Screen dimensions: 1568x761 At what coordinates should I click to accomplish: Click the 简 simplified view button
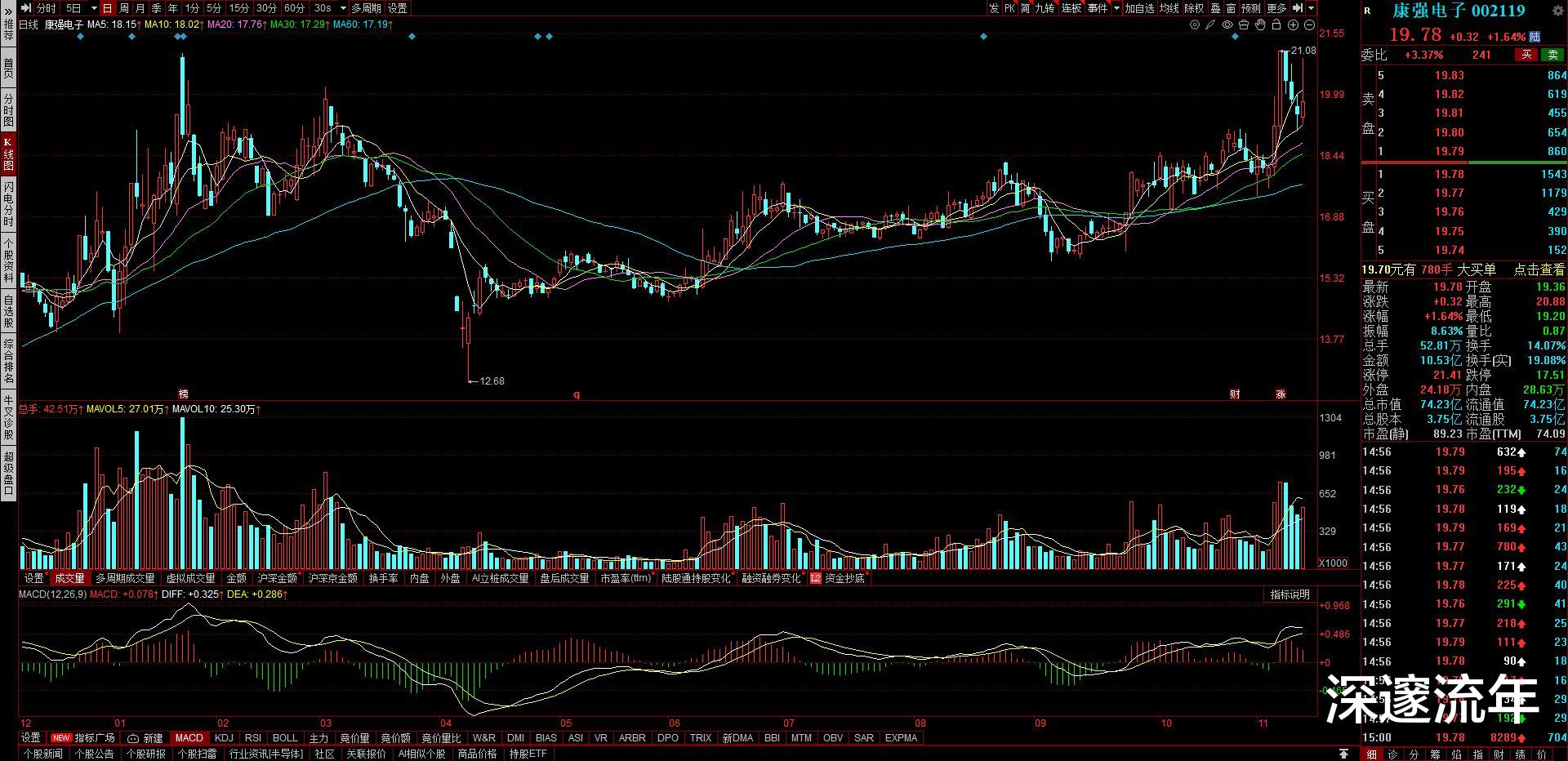(1026, 8)
